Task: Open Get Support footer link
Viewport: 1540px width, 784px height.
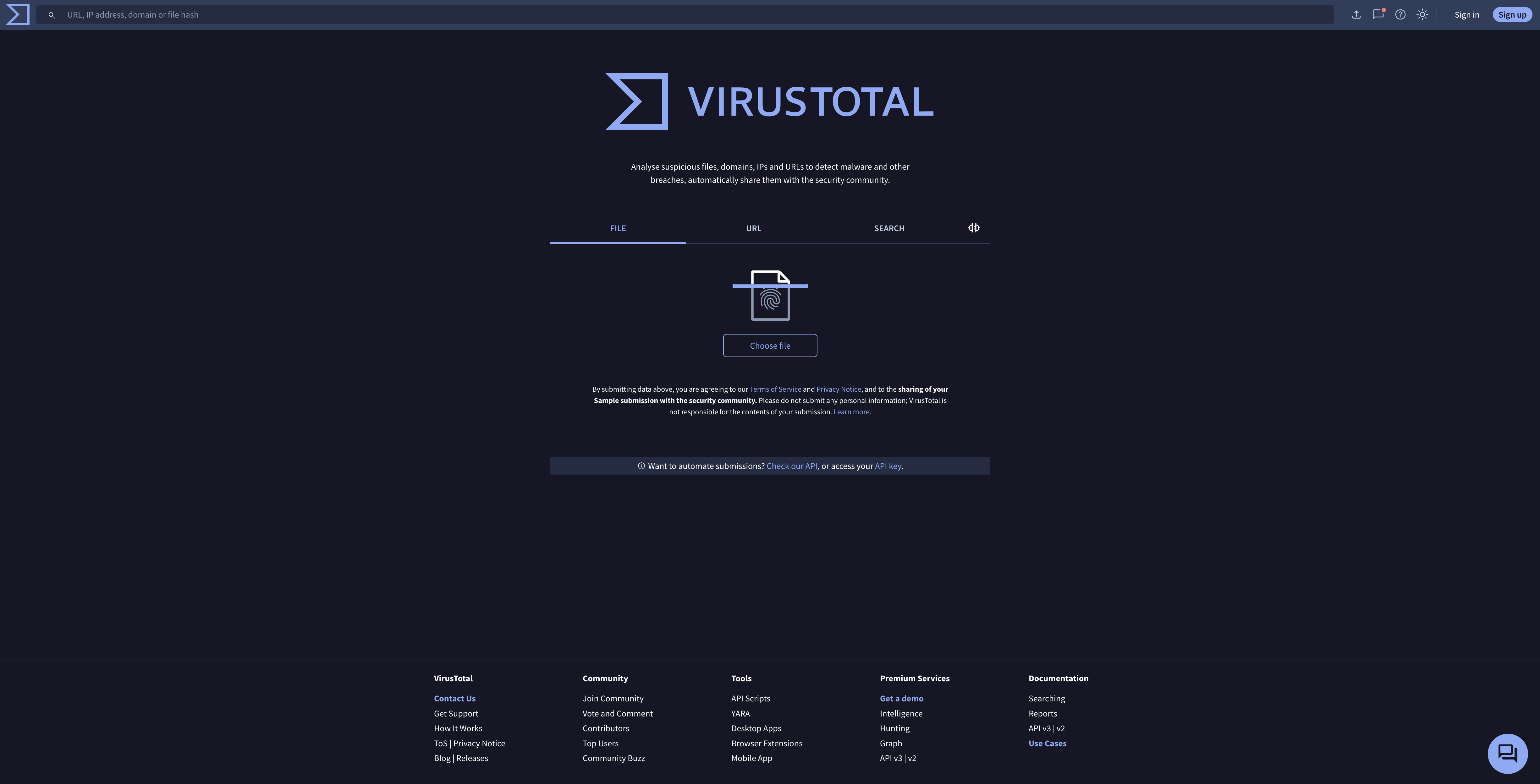Action: click(x=456, y=714)
